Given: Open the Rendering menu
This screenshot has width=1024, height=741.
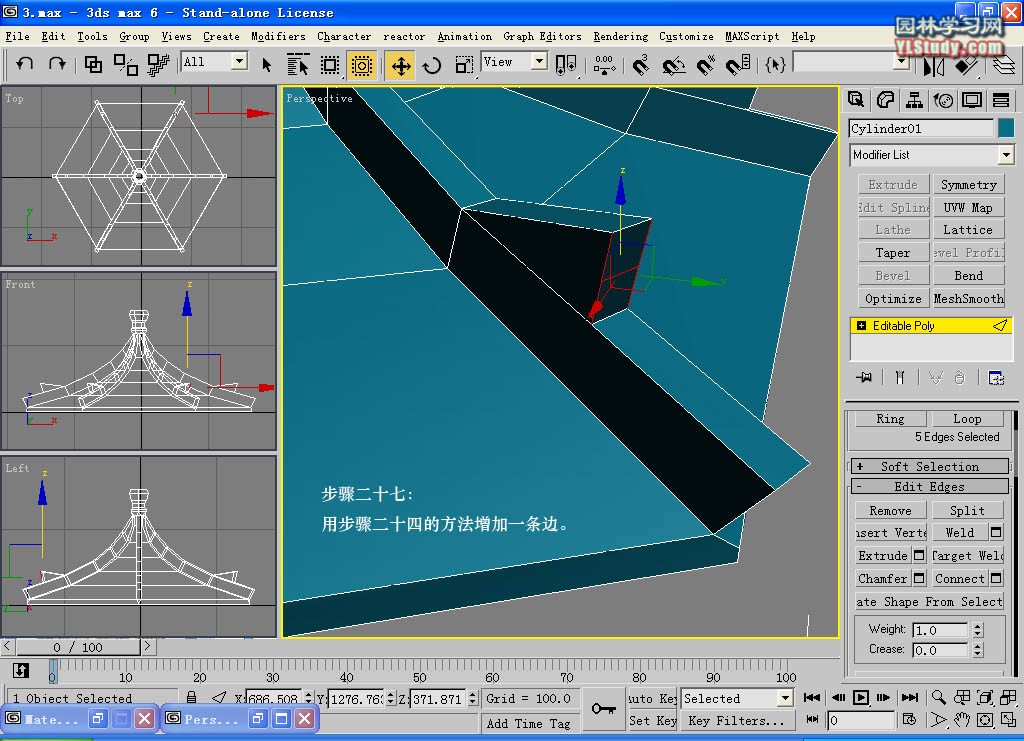Looking at the screenshot, I should point(620,37).
